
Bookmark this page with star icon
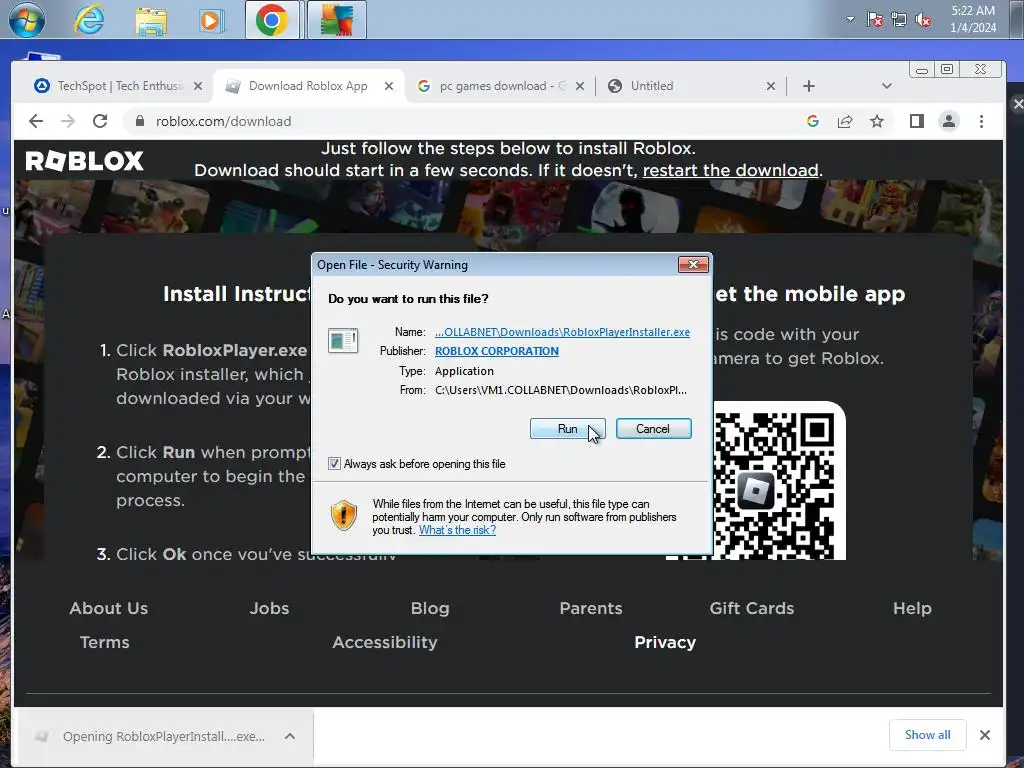pos(876,121)
